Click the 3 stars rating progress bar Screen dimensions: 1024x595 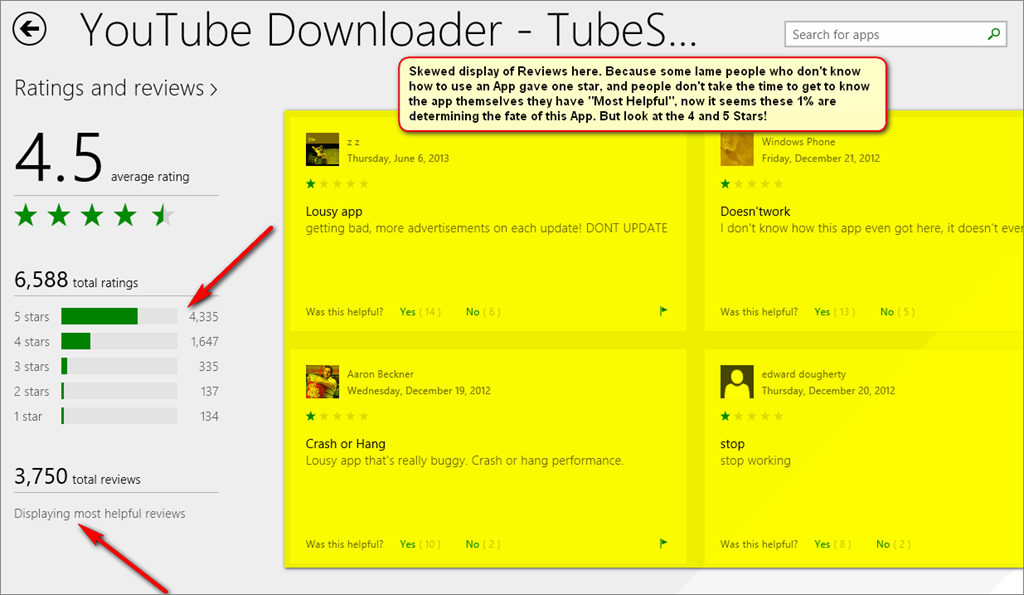coord(118,367)
